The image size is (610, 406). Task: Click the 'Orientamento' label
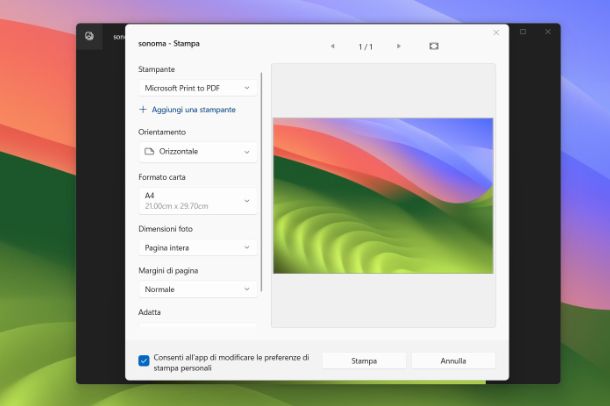[162, 132]
